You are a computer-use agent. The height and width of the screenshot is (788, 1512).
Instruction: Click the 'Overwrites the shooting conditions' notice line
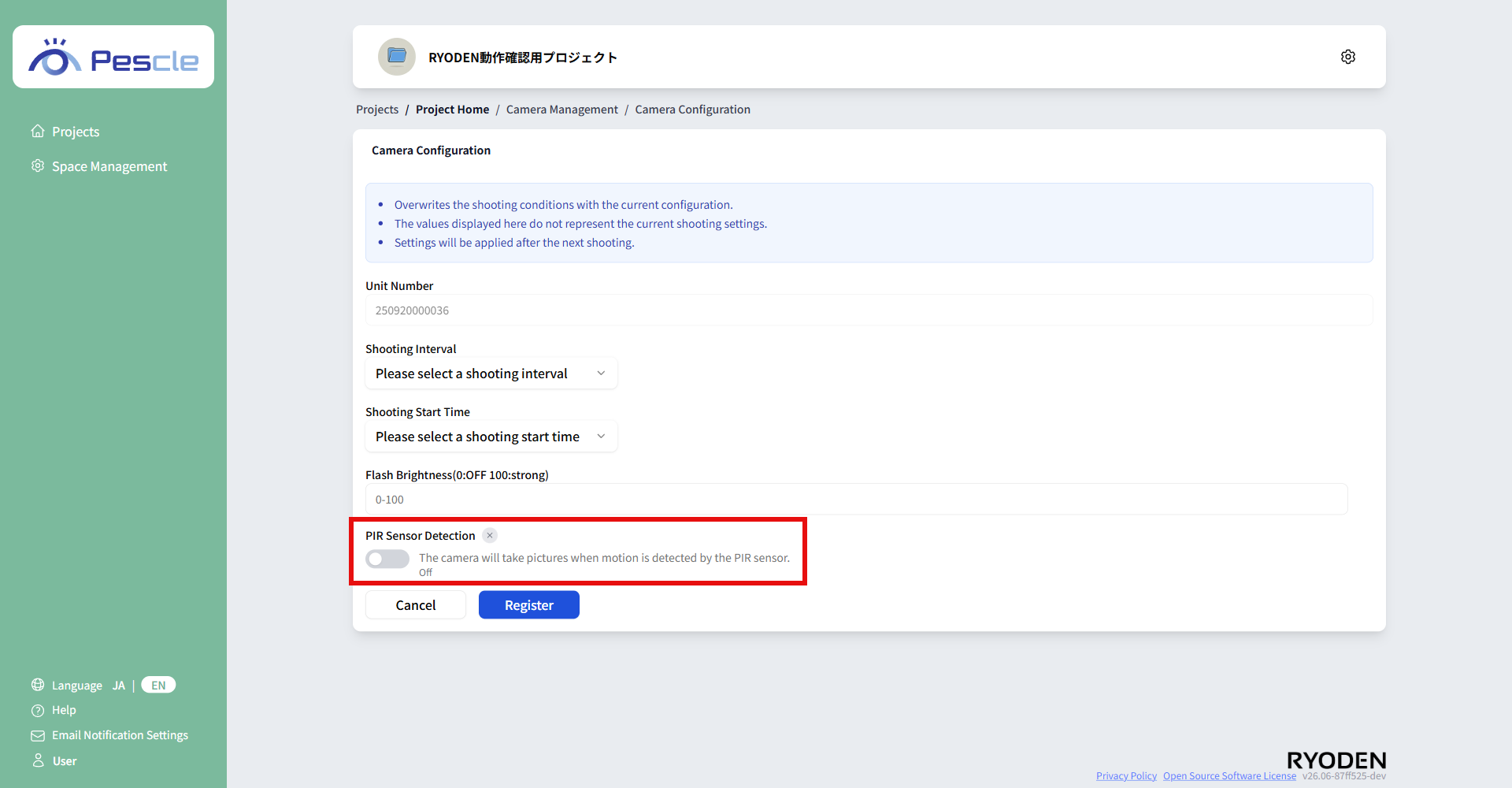564,205
